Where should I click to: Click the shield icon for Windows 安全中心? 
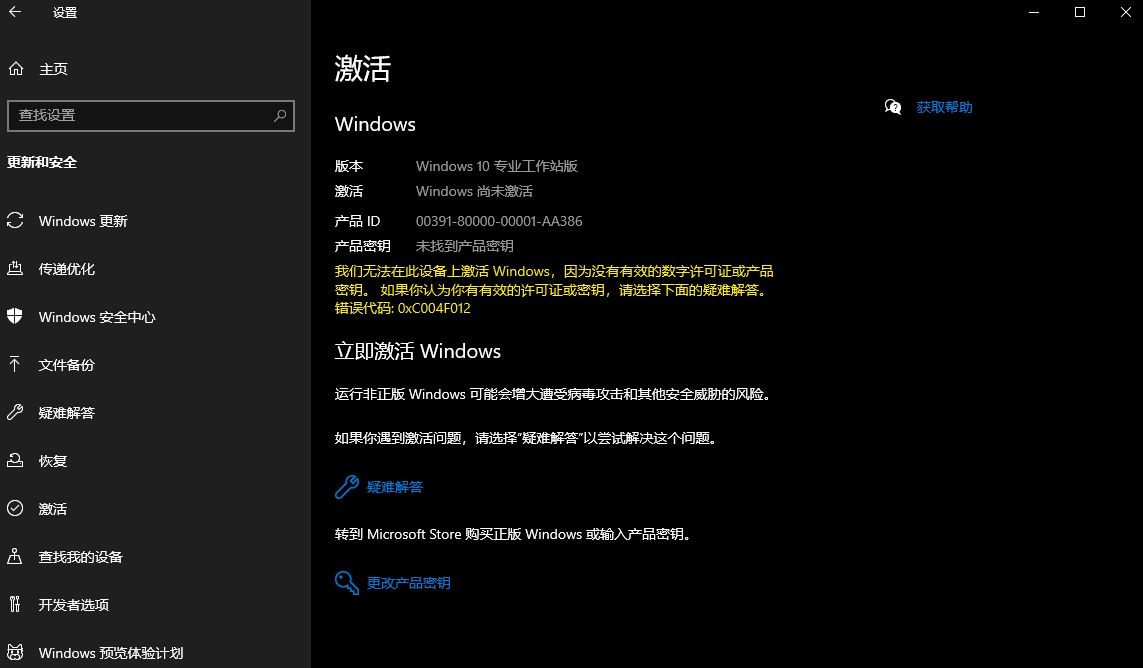15,316
